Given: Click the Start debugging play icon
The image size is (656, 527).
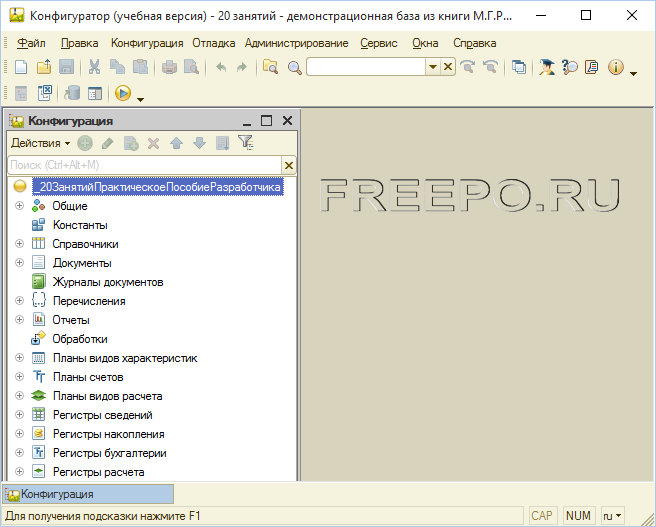Looking at the screenshot, I should pos(123,93).
